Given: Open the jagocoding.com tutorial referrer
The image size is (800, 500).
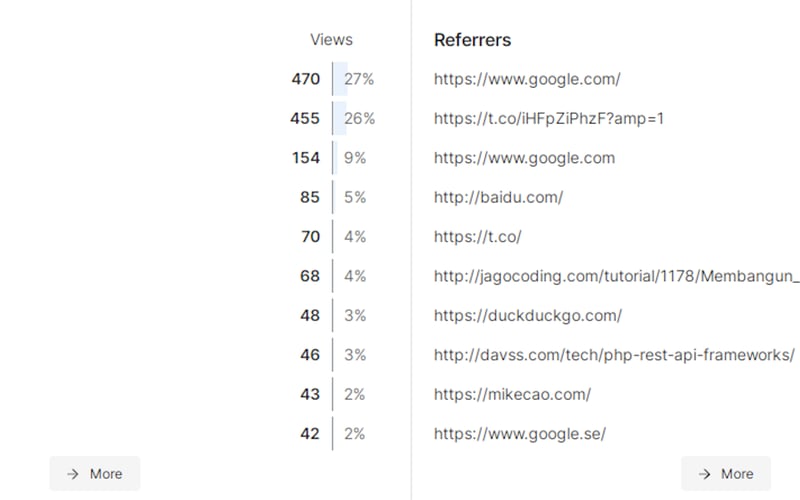Looking at the screenshot, I should [616, 276].
